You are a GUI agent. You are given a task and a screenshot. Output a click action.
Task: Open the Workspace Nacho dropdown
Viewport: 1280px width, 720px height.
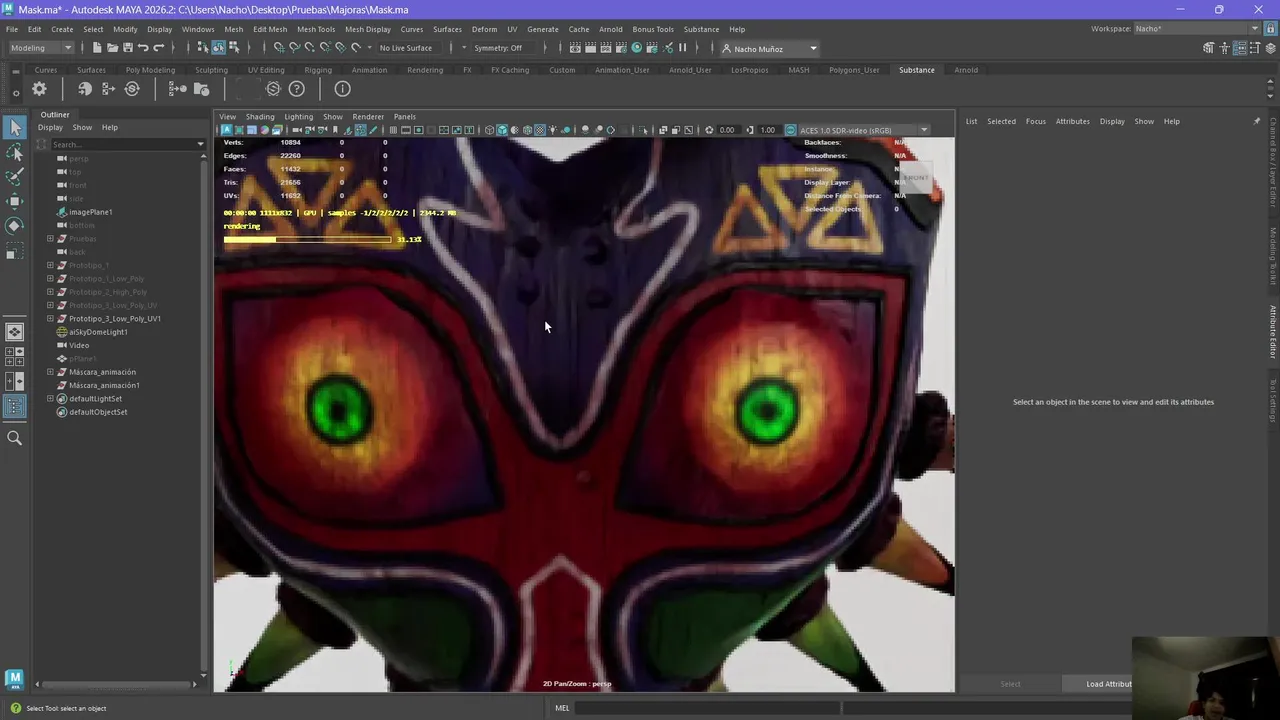(1197, 29)
